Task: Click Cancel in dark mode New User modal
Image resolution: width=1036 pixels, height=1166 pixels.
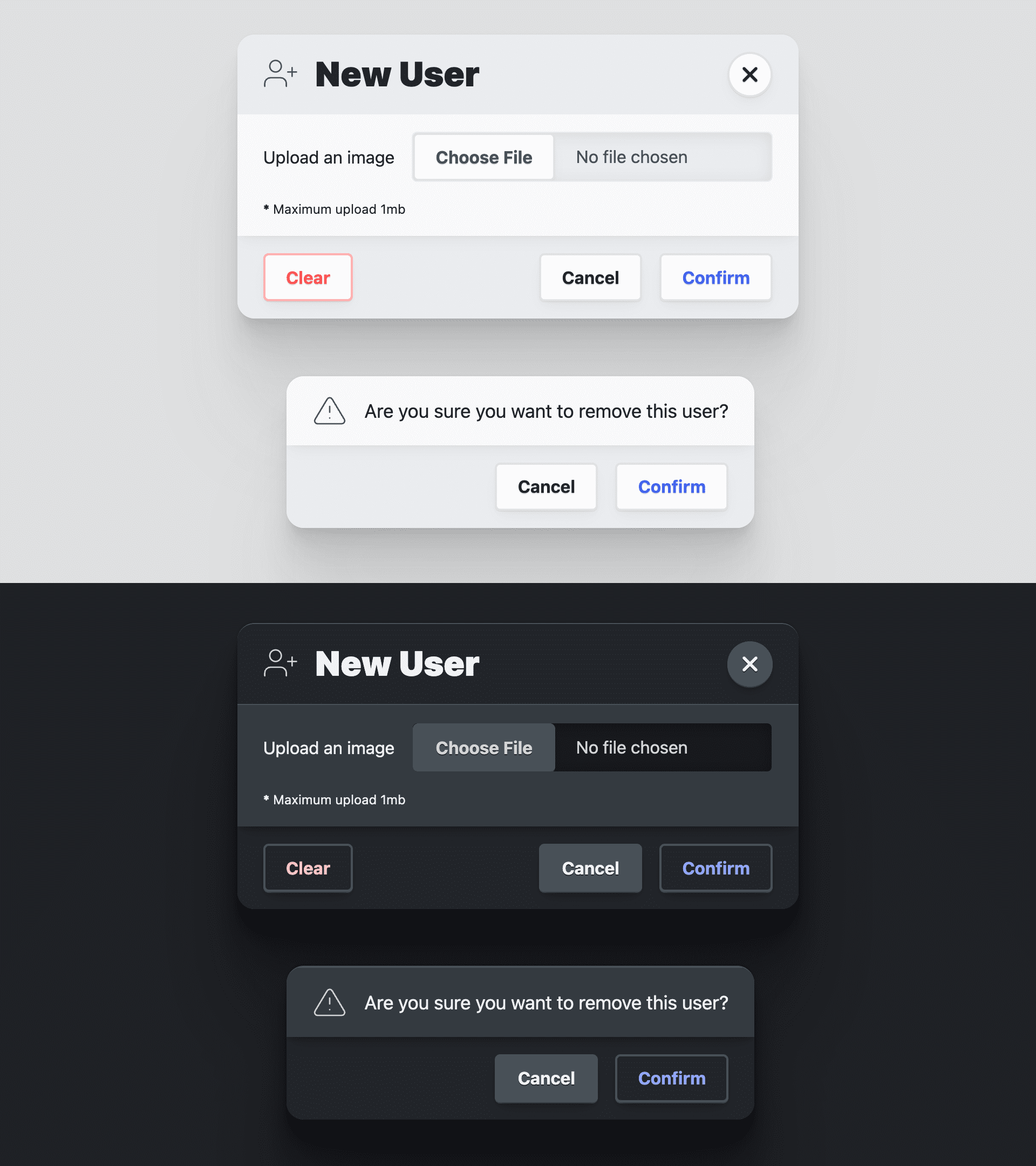Action: pyautogui.click(x=590, y=867)
